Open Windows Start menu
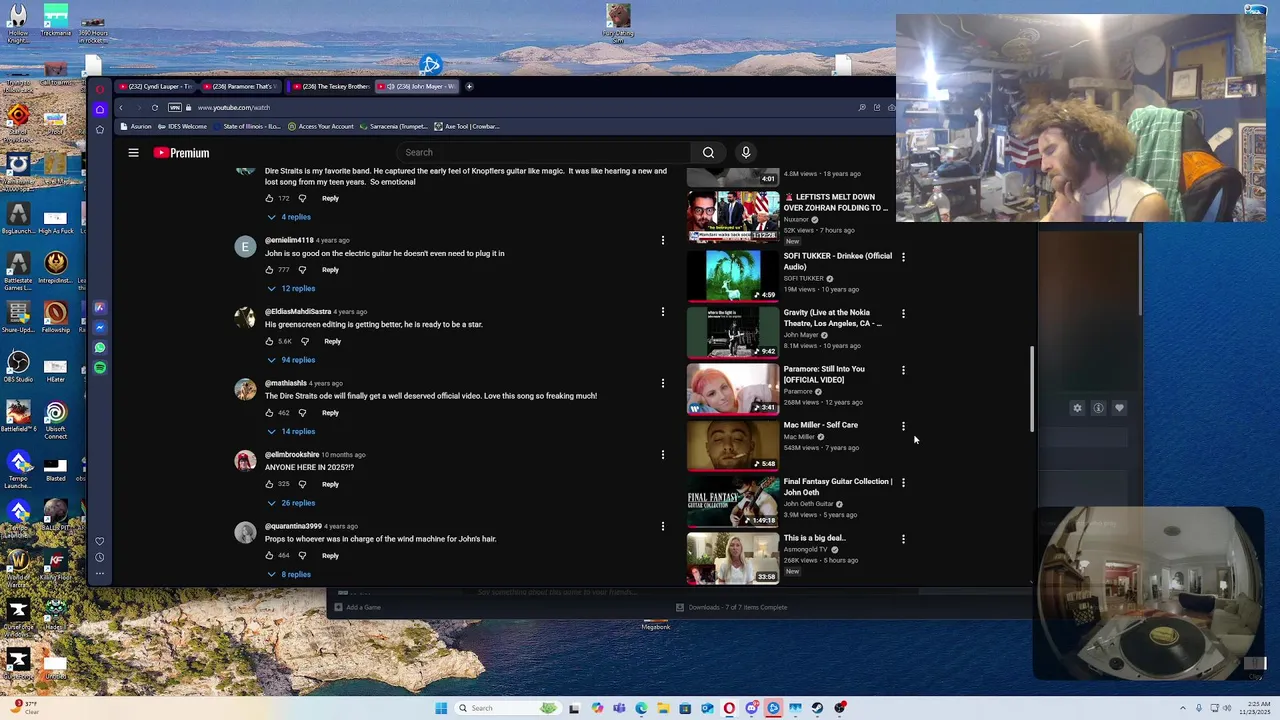Image resolution: width=1280 pixels, height=720 pixels. (441, 708)
